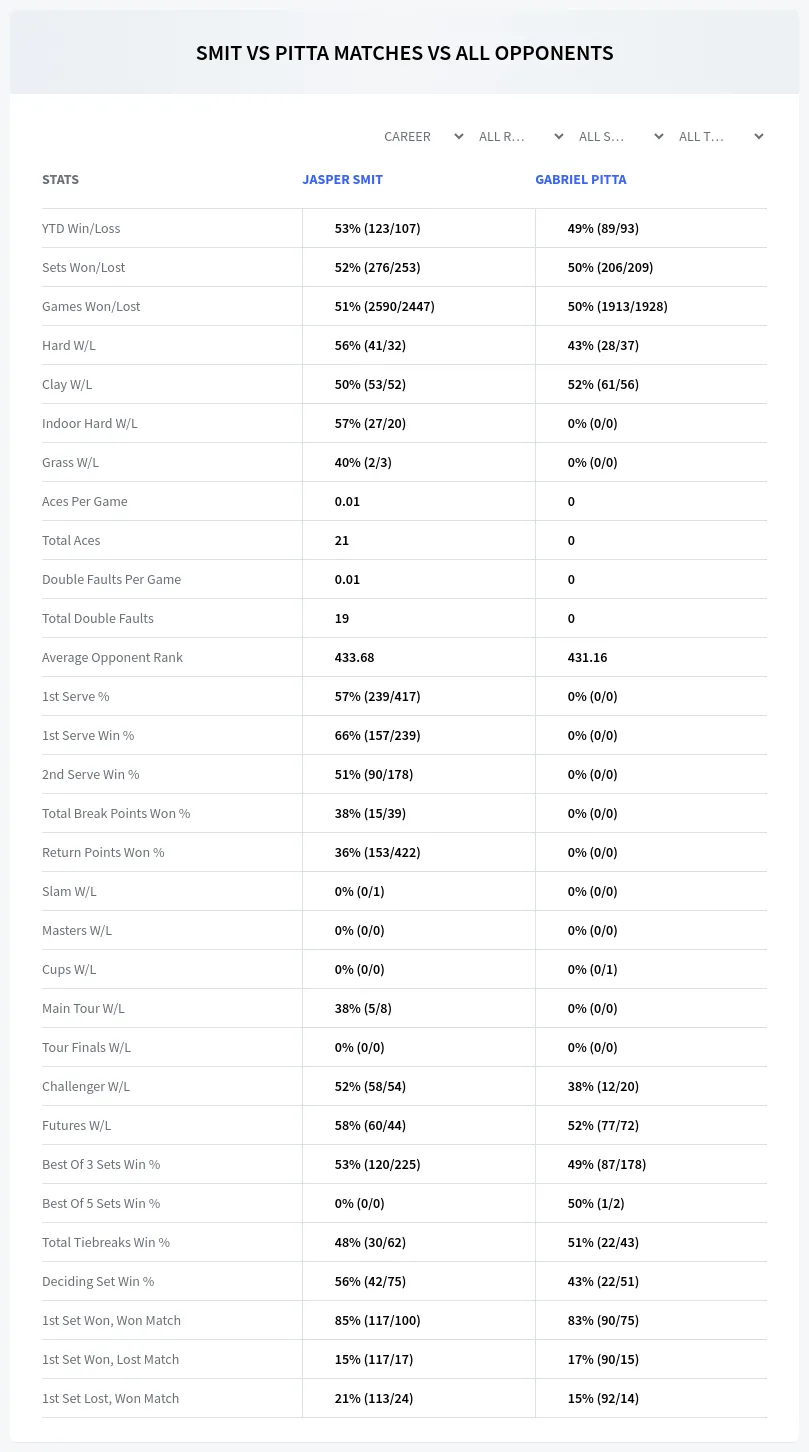The image size is (809, 1452).
Task: Expand the ALL T... filter dropdown
Action: click(721, 136)
